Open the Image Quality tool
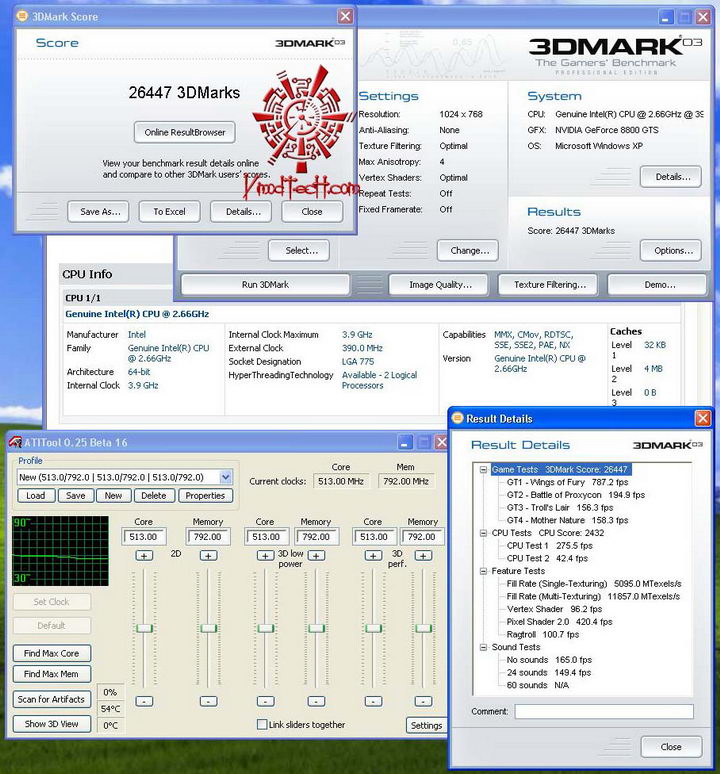Screen dimensions: 720x774 point(439,284)
